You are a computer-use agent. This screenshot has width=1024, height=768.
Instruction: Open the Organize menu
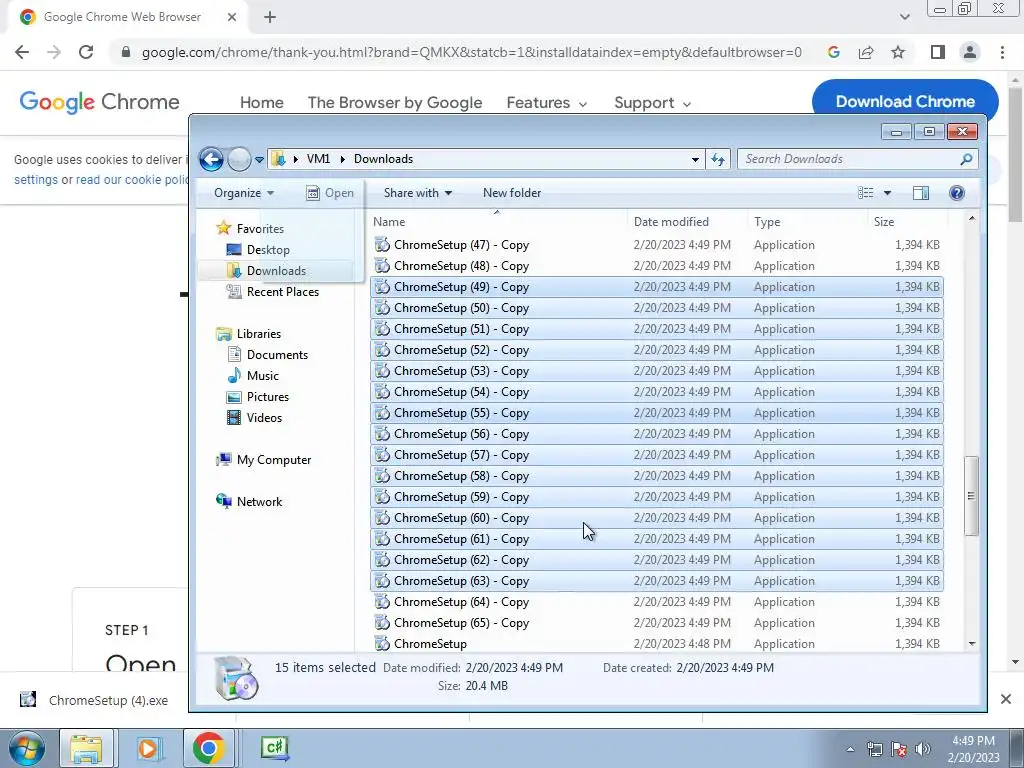[x=244, y=193]
